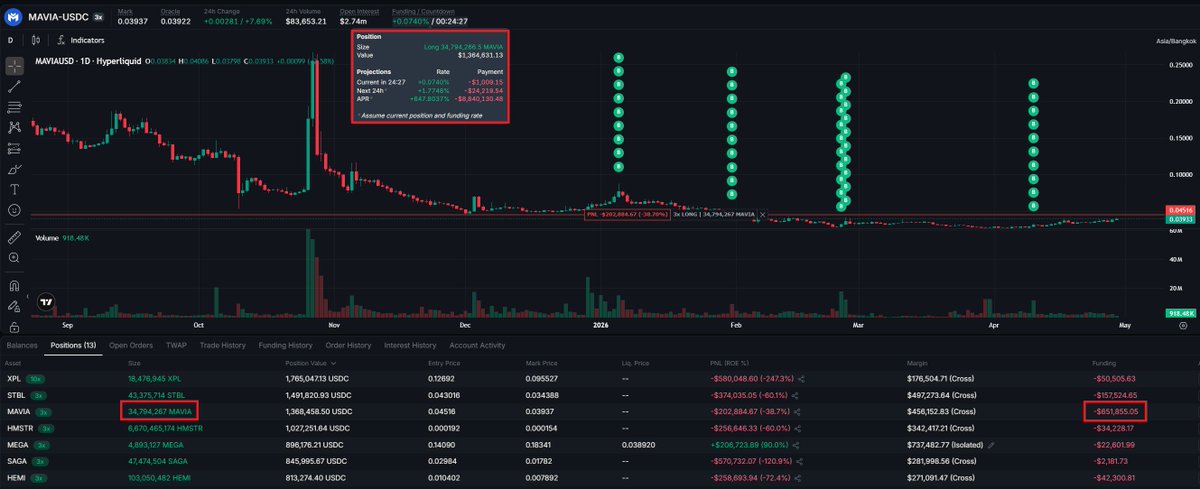Toggle magnet mode on the chart
1200x489 pixels.
14,286
